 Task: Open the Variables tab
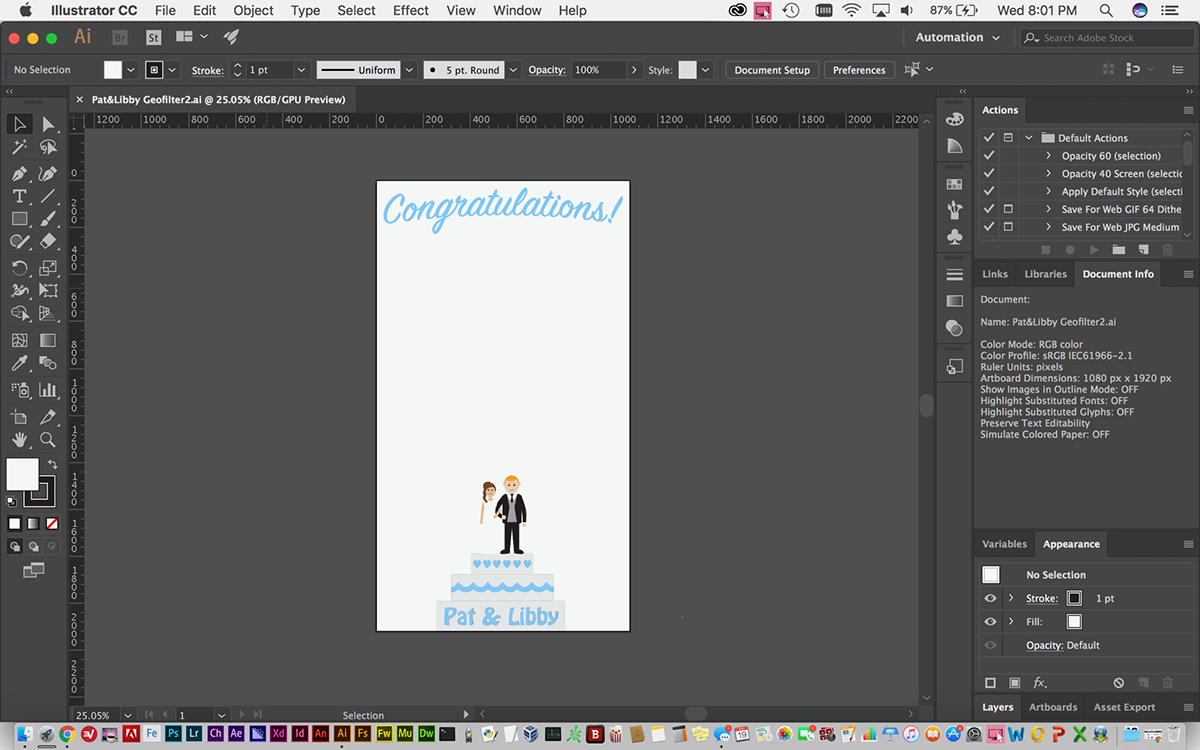[x=1004, y=544]
